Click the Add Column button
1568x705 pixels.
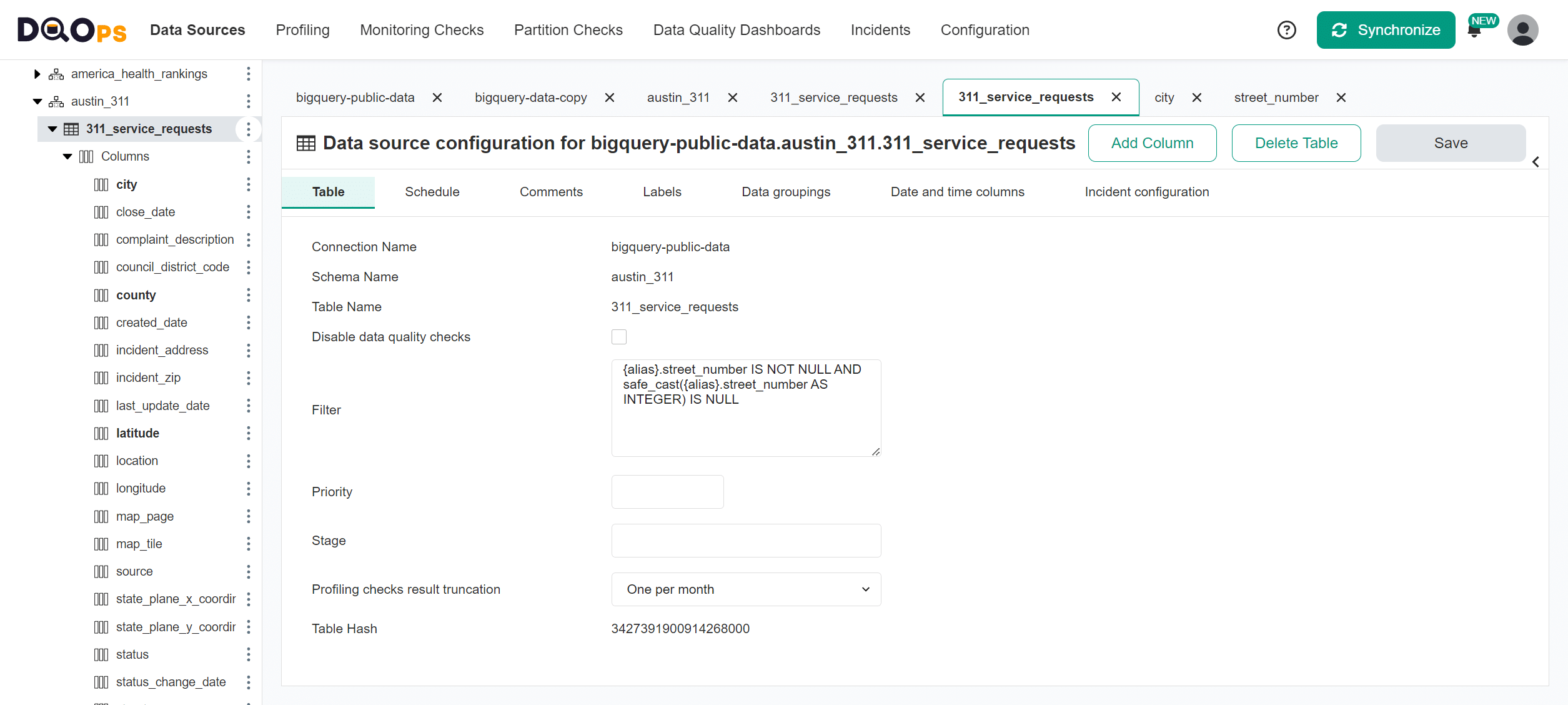(1151, 142)
